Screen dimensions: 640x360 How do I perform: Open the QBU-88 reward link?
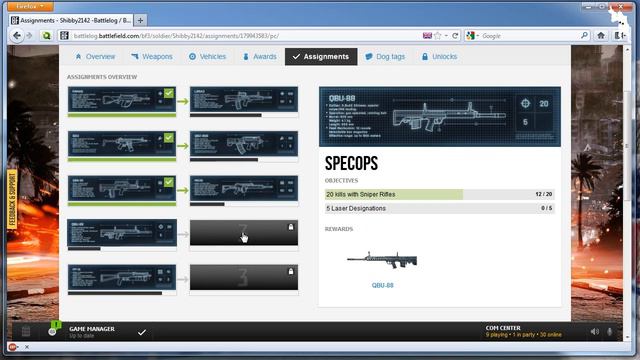click(382, 285)
